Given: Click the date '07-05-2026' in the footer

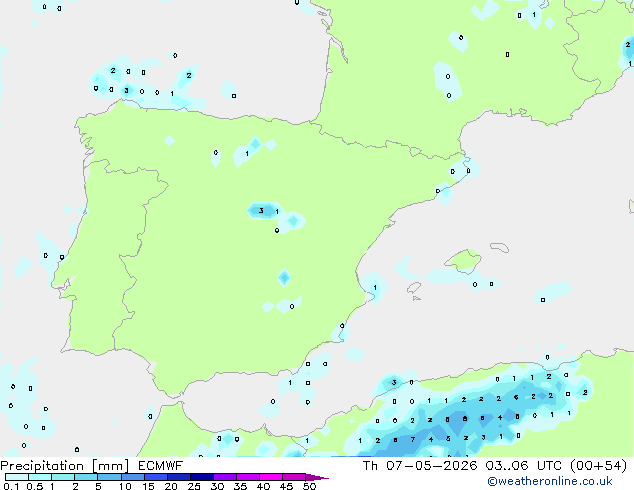Looking at the screenshot, I should [x=431, y=466].
